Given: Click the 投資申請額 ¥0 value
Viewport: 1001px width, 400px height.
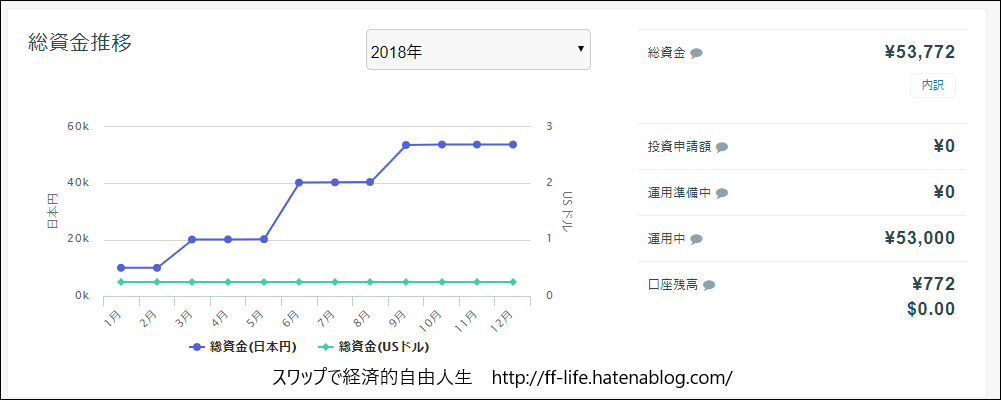Looking at the screenshot, I should pyautogui.click(x=944, y=147).
